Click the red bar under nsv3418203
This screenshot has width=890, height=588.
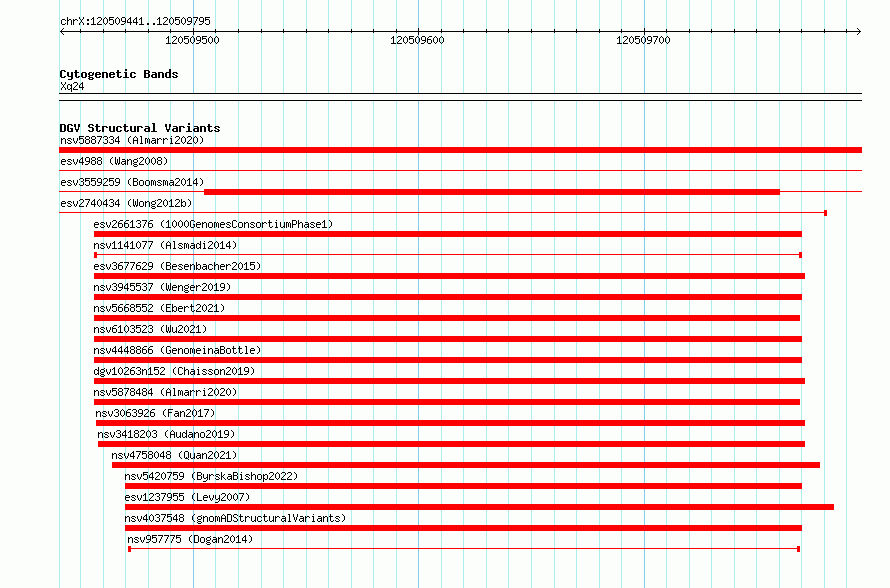451,444
